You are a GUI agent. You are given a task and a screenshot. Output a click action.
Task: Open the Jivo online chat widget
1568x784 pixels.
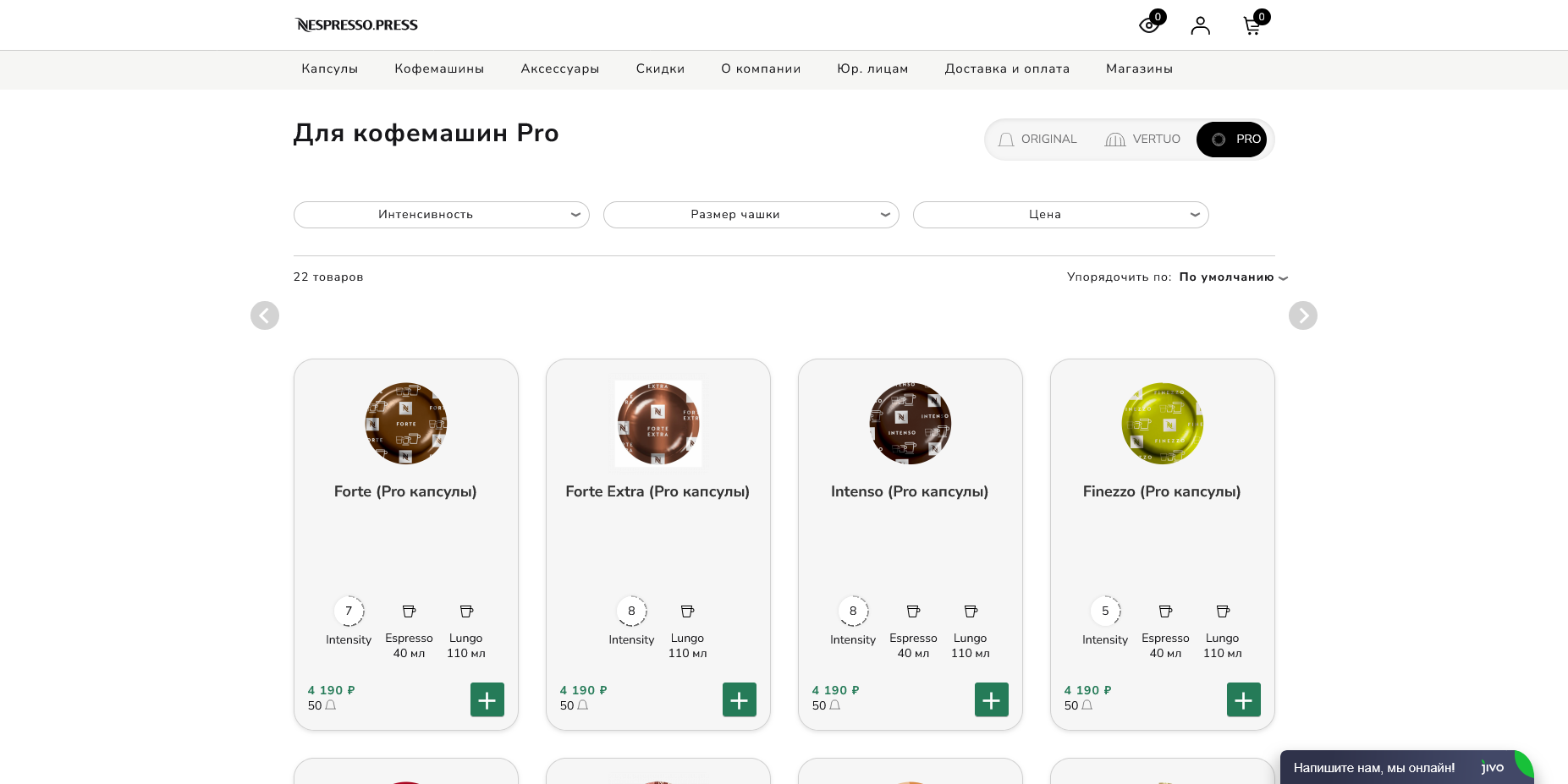point(1406,767)
